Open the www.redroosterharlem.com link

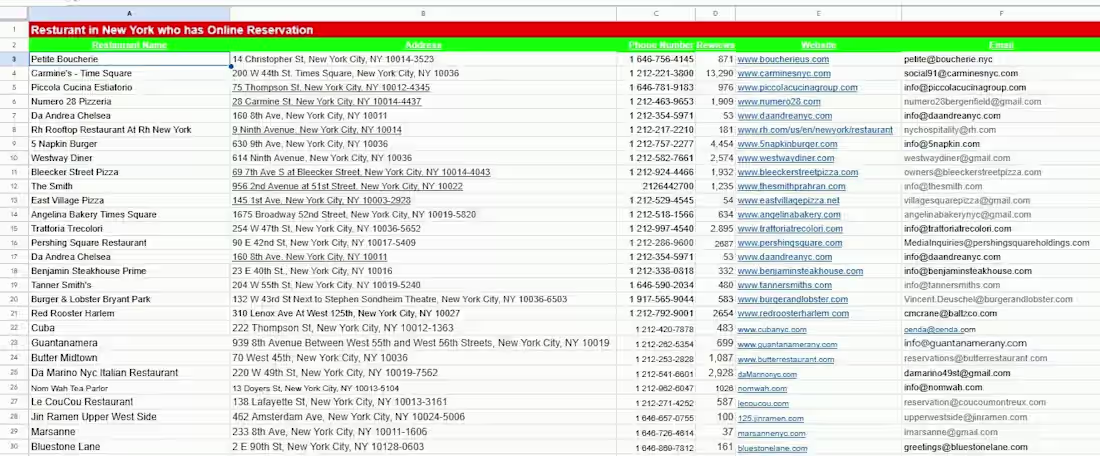(793, 314)
